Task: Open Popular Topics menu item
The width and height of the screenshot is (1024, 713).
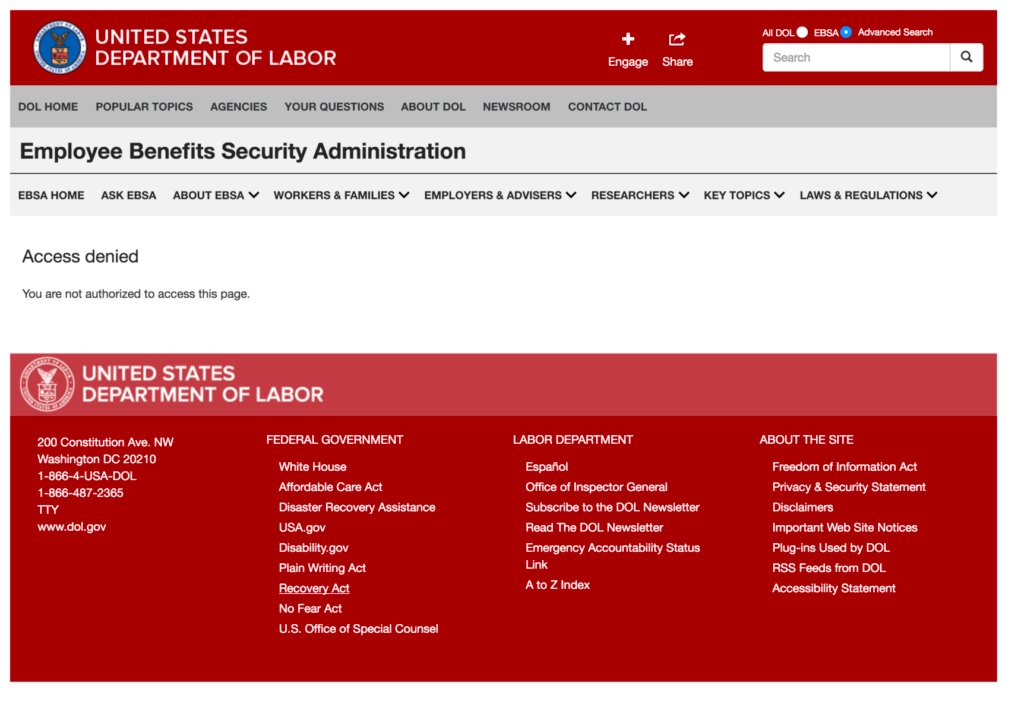Action: click(144, 106)
